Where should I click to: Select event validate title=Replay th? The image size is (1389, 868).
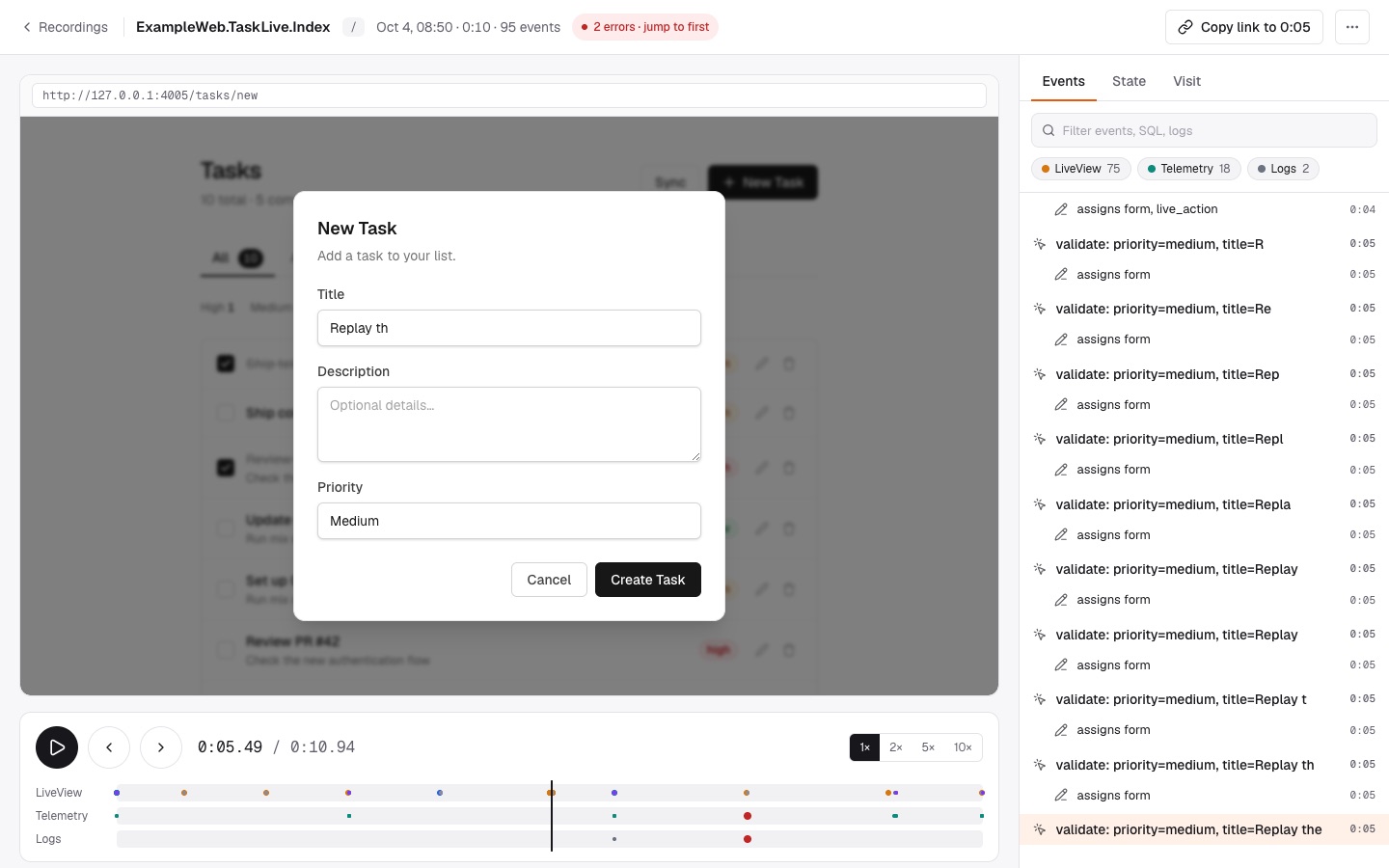(1204, 765)
